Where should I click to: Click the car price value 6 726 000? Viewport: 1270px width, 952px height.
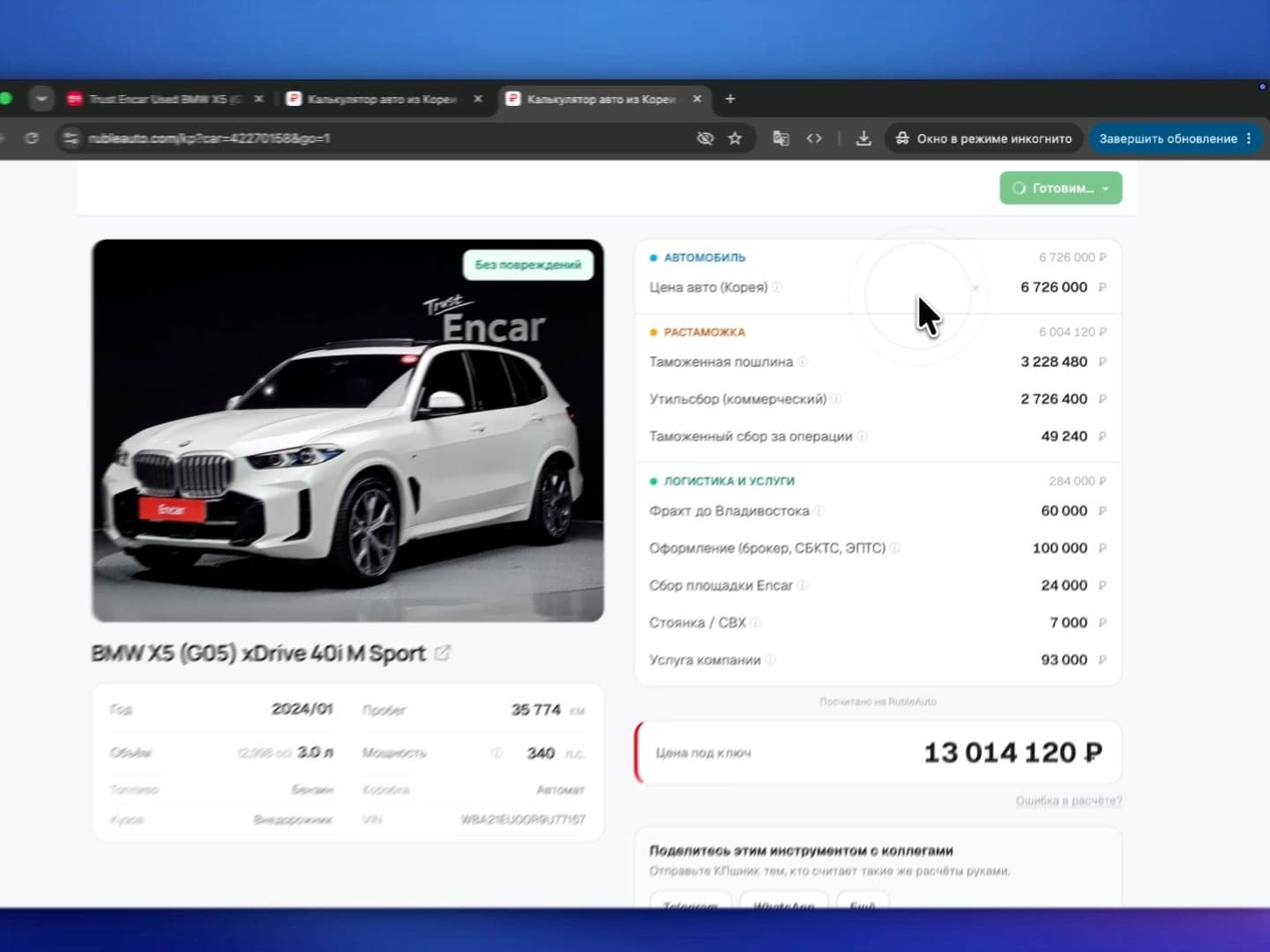point(1054,287)
